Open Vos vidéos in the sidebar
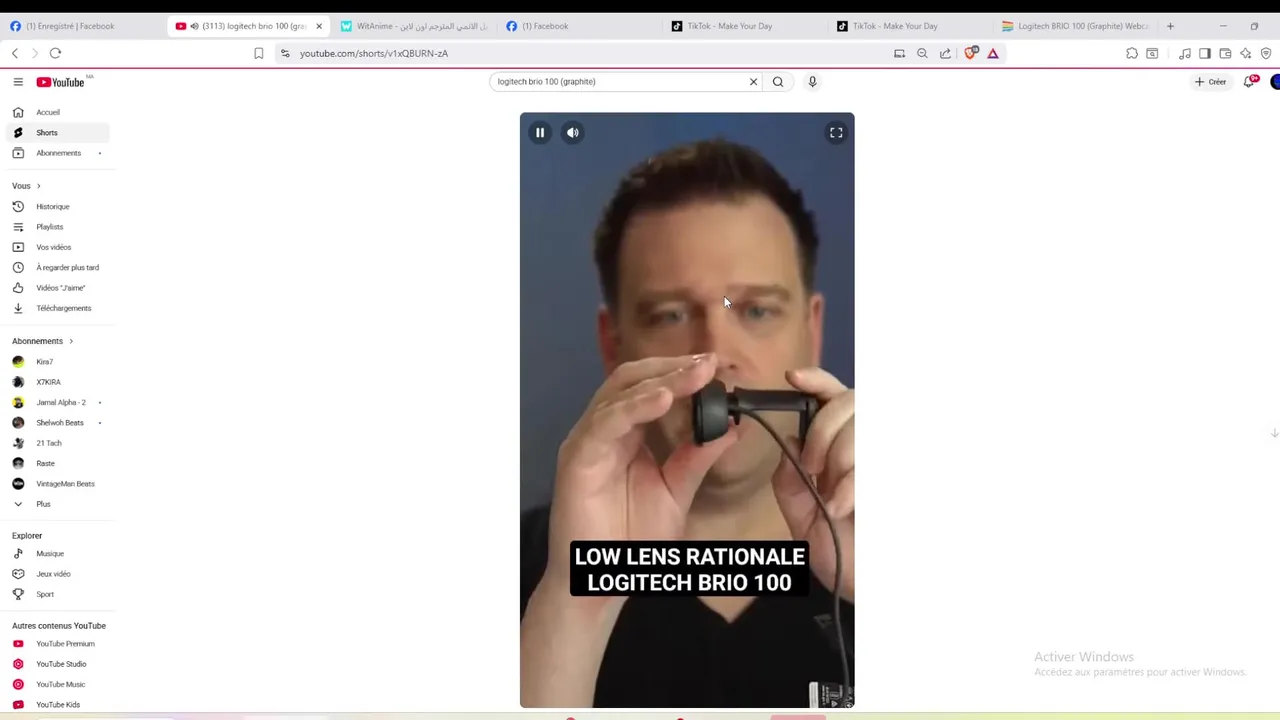 pyautogui.click(x=58, y=247)
